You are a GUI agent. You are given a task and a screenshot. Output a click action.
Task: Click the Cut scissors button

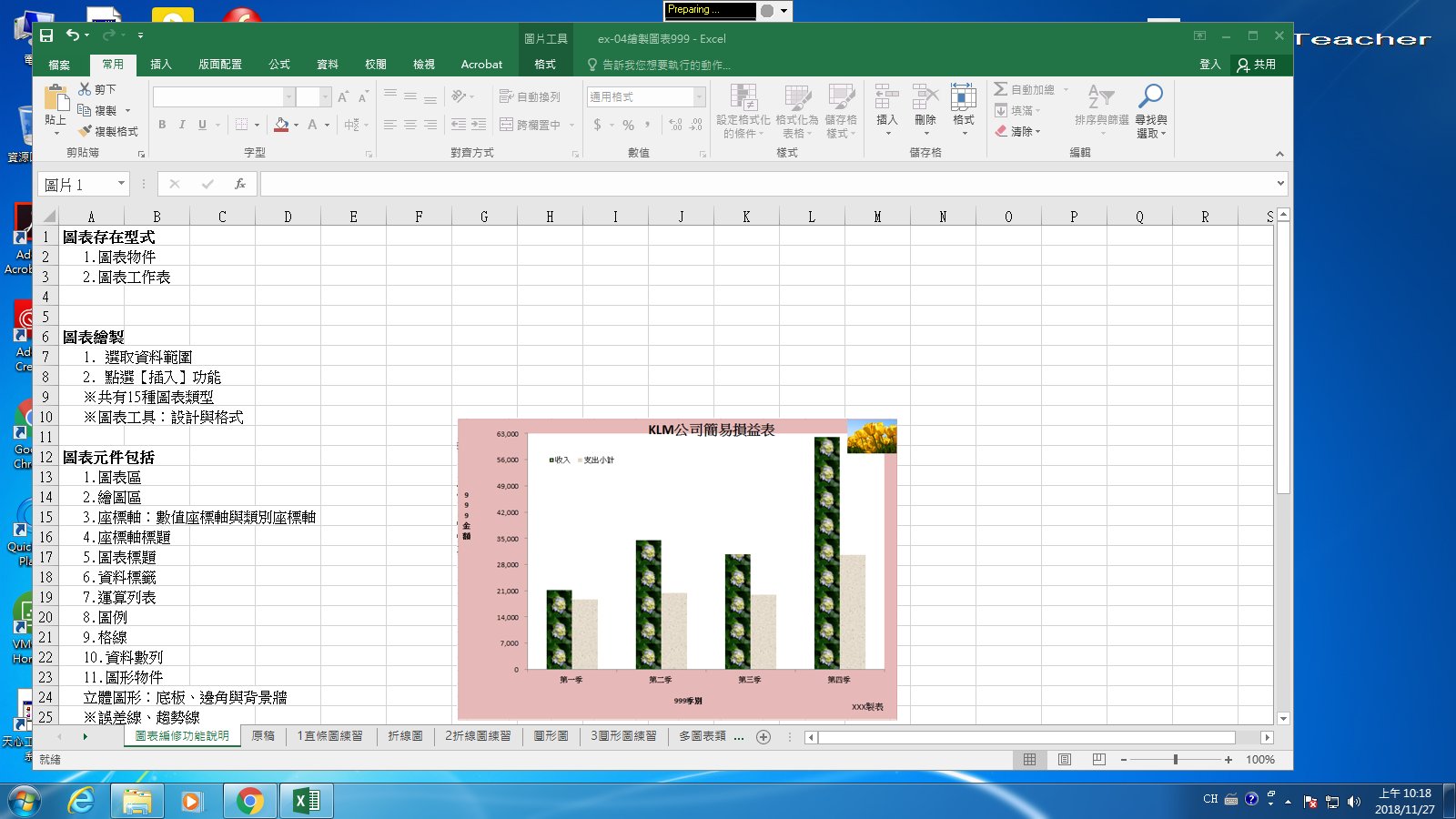coord(97,89)
